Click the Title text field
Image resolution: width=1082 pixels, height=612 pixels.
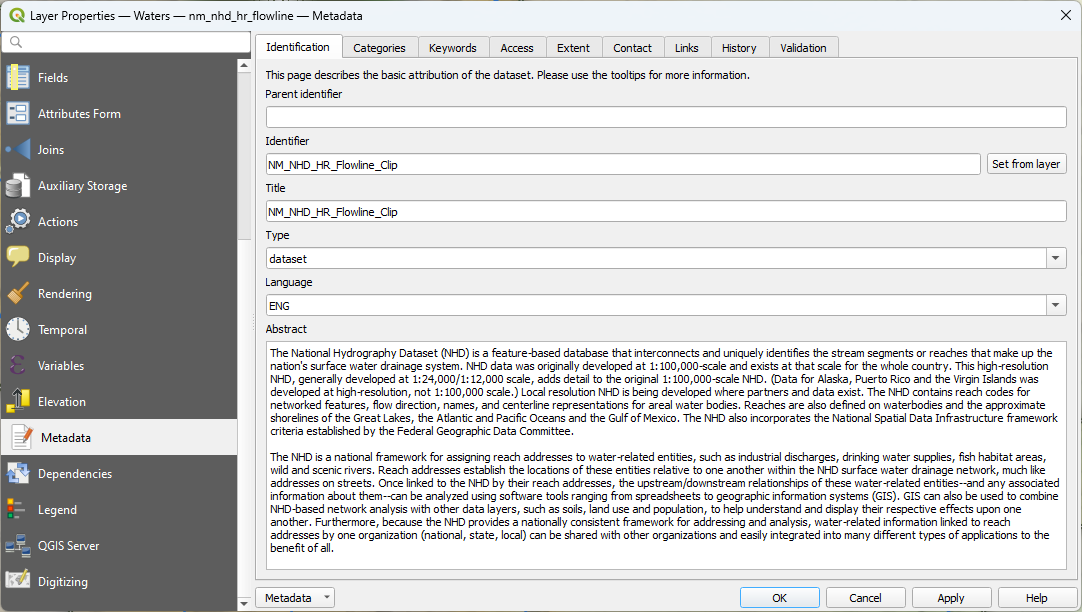click(666, 211)
